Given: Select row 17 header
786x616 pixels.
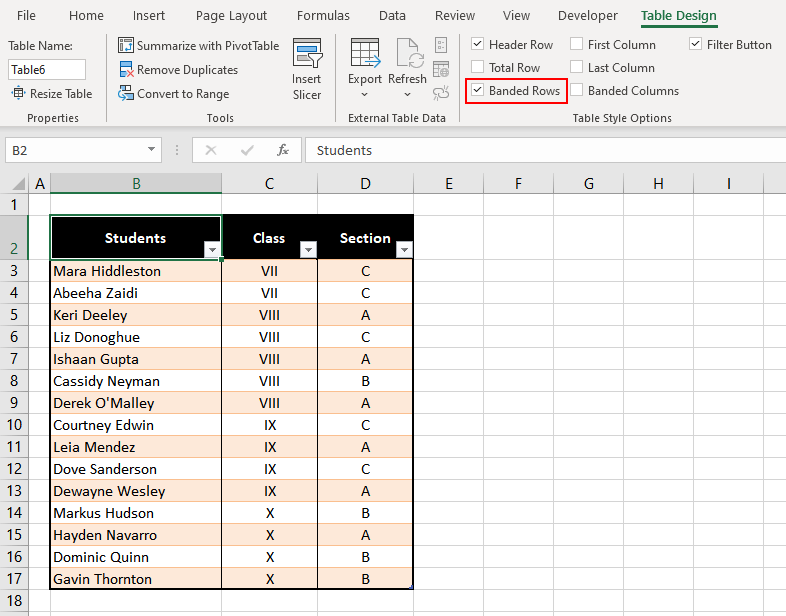Looking at the screenshot, I should [x=14, y=579].
